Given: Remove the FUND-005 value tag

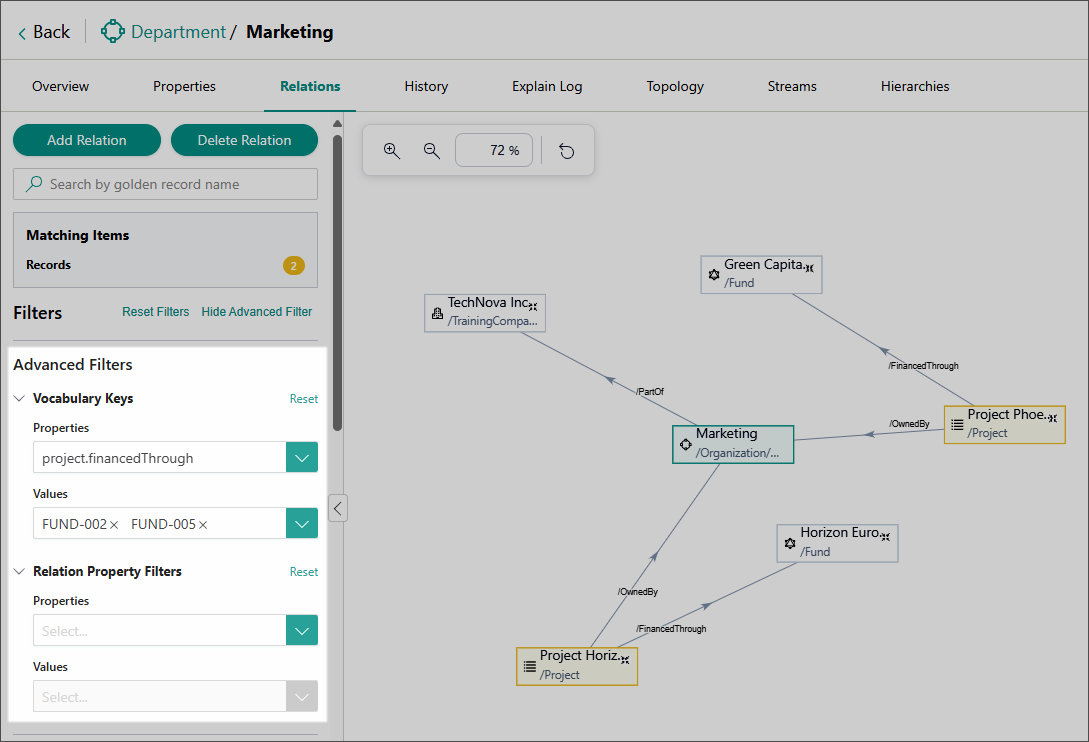Looking at the screenshot, I should tap(203, 525).
